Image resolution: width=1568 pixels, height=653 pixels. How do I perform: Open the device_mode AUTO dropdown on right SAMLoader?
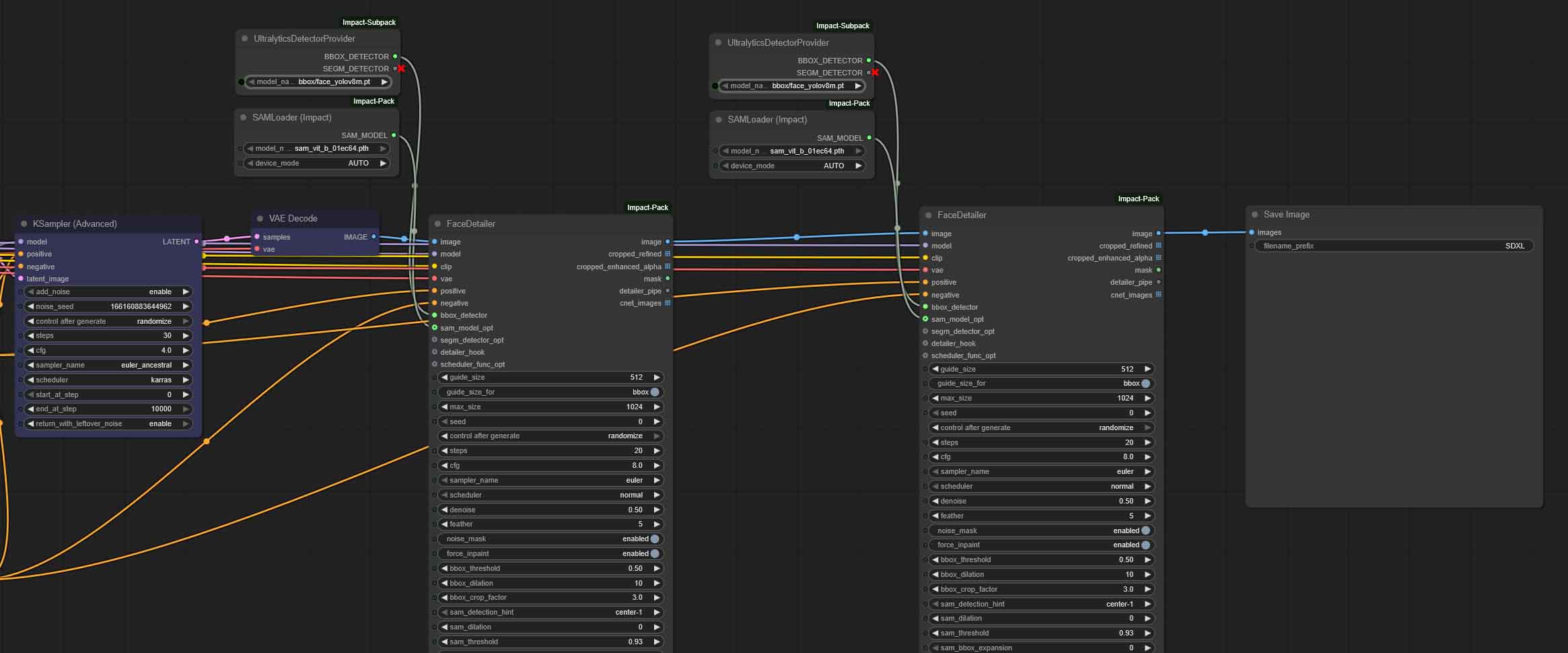pos(791,166)
